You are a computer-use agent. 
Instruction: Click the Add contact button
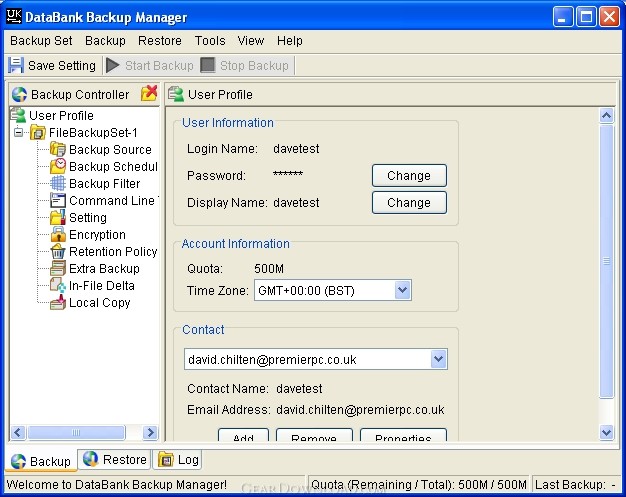coord(244,435)
